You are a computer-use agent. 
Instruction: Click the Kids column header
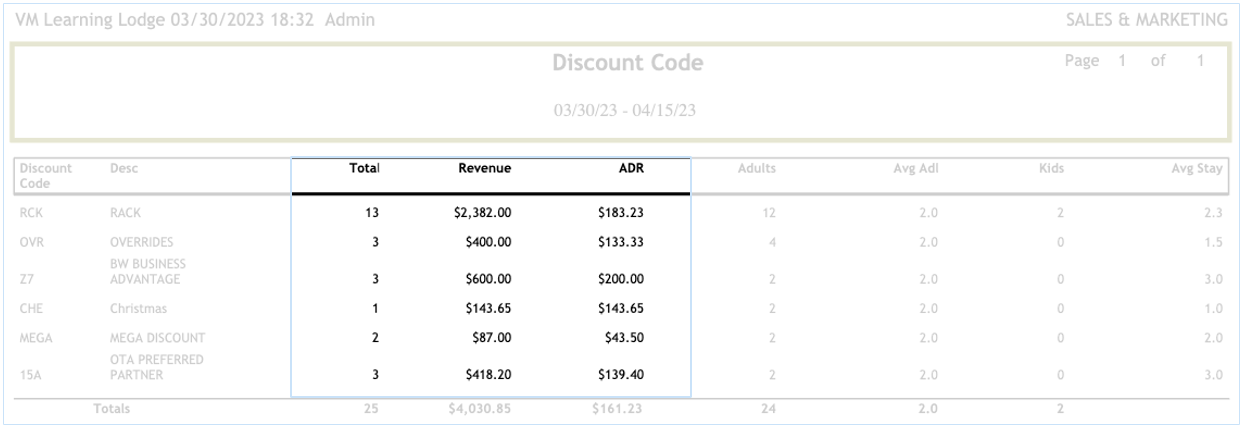1061,169
